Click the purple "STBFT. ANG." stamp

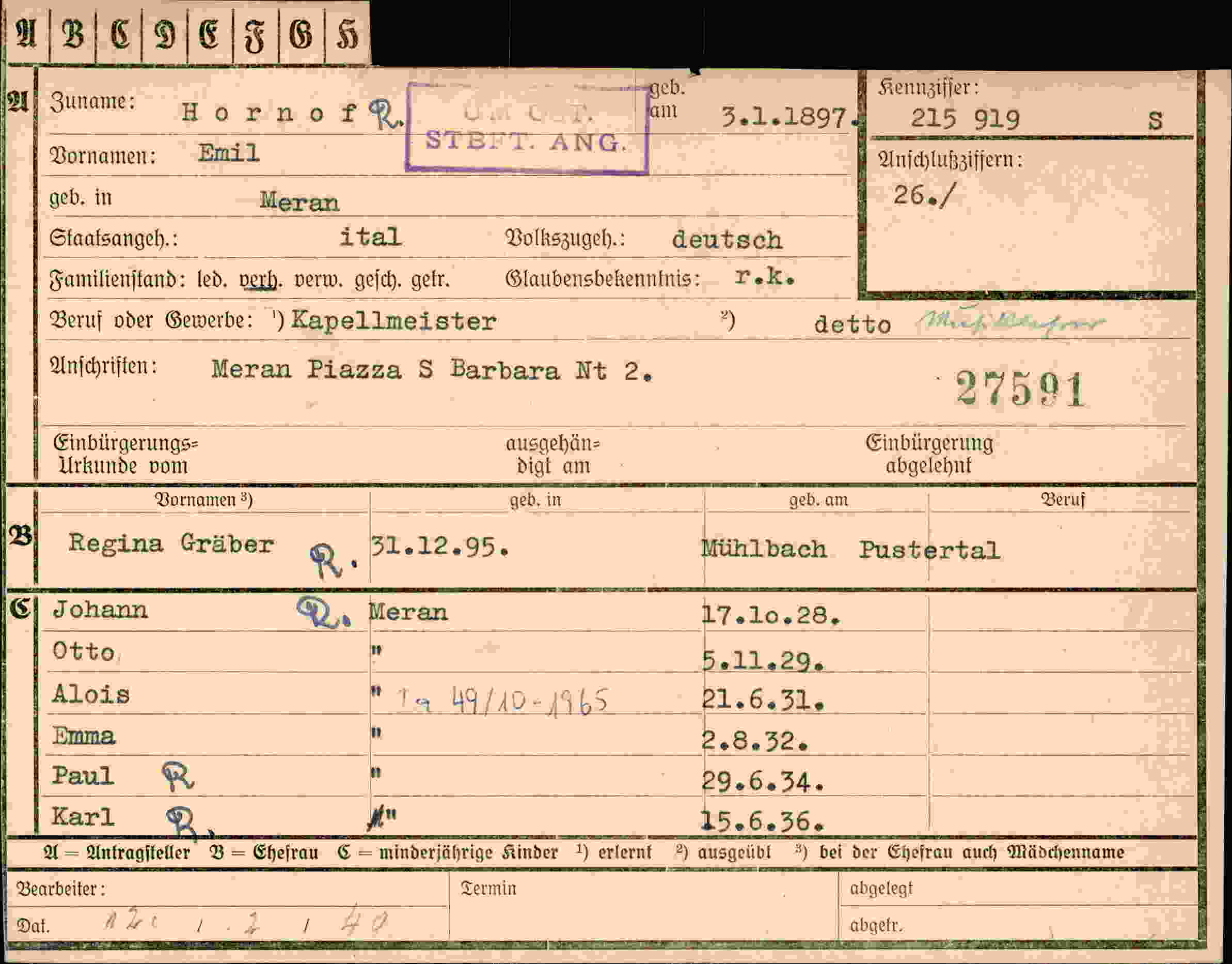(x=526, y=128)
